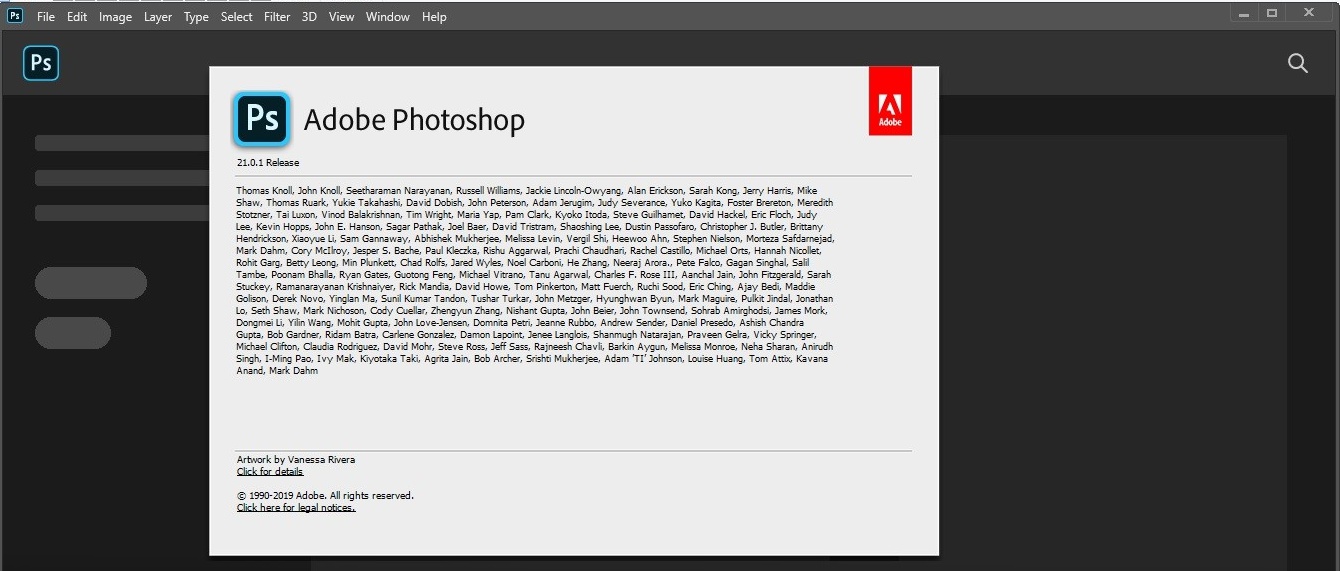Open the Help menu
This screenshot has width=1340, height=571.
(x=434, y=17)
